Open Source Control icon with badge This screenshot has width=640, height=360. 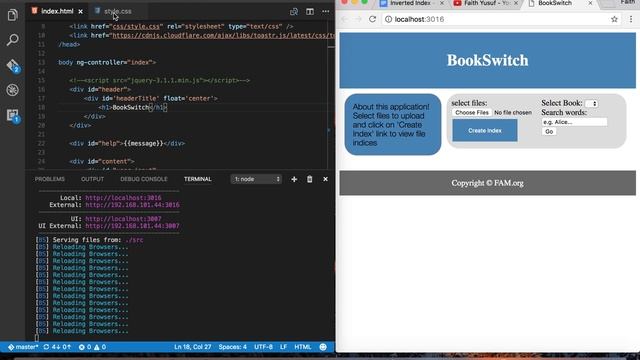click(13, 66)
